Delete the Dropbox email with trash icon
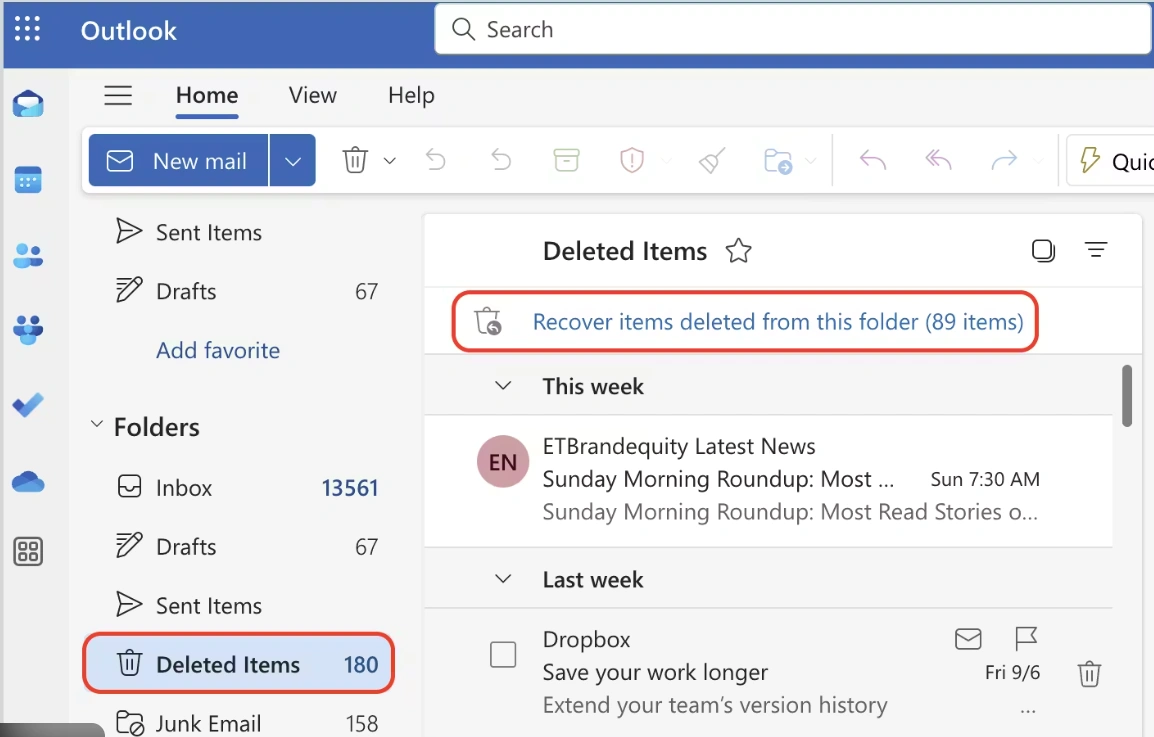The height and width of the screenshot is (737, 1154). (1089, 674)
